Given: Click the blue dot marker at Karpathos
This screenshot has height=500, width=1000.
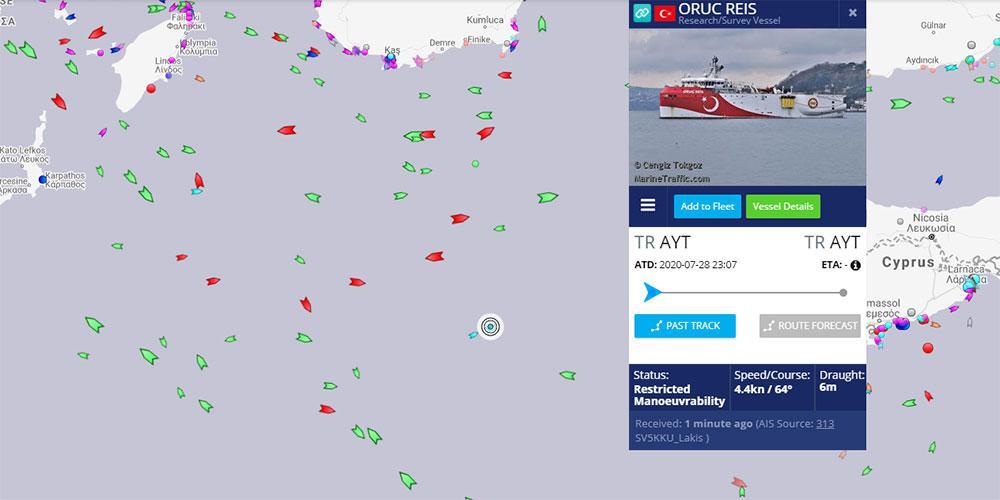Looking at the screenshot, I should coord(43,179).
